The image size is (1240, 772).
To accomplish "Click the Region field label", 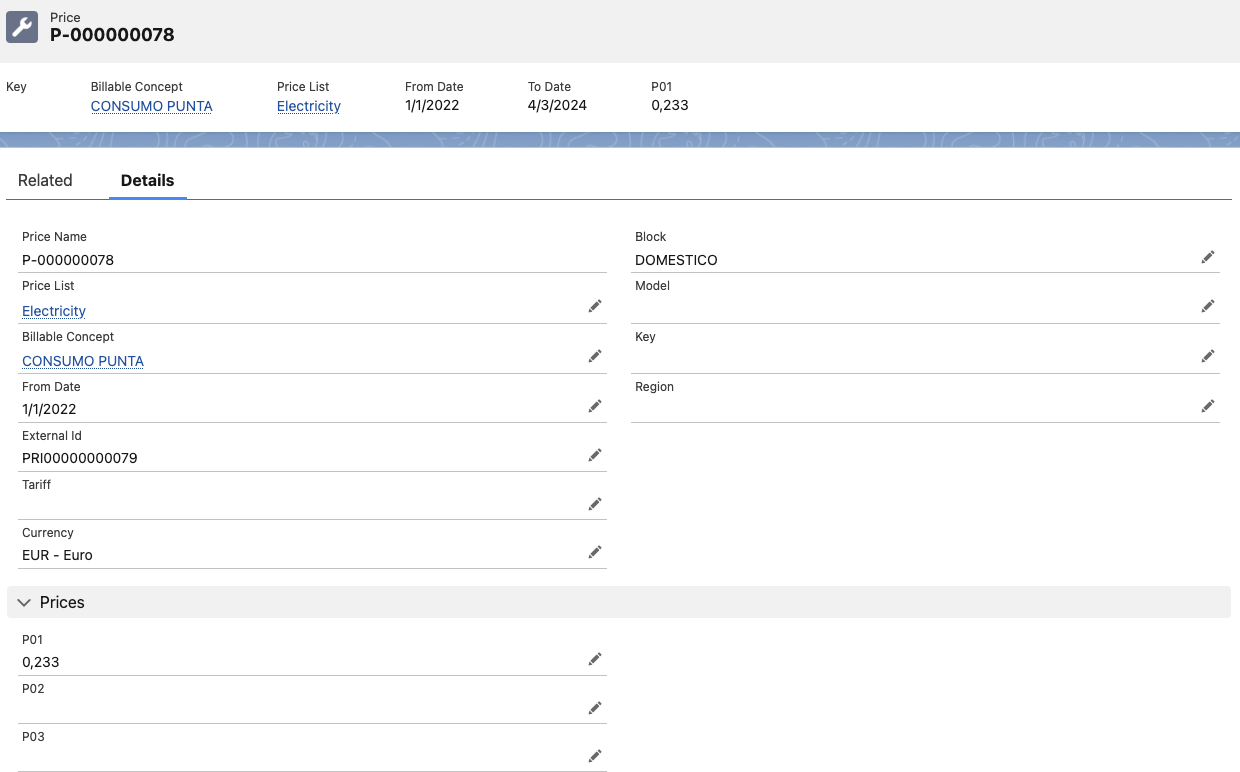I will tap(654, 387).
